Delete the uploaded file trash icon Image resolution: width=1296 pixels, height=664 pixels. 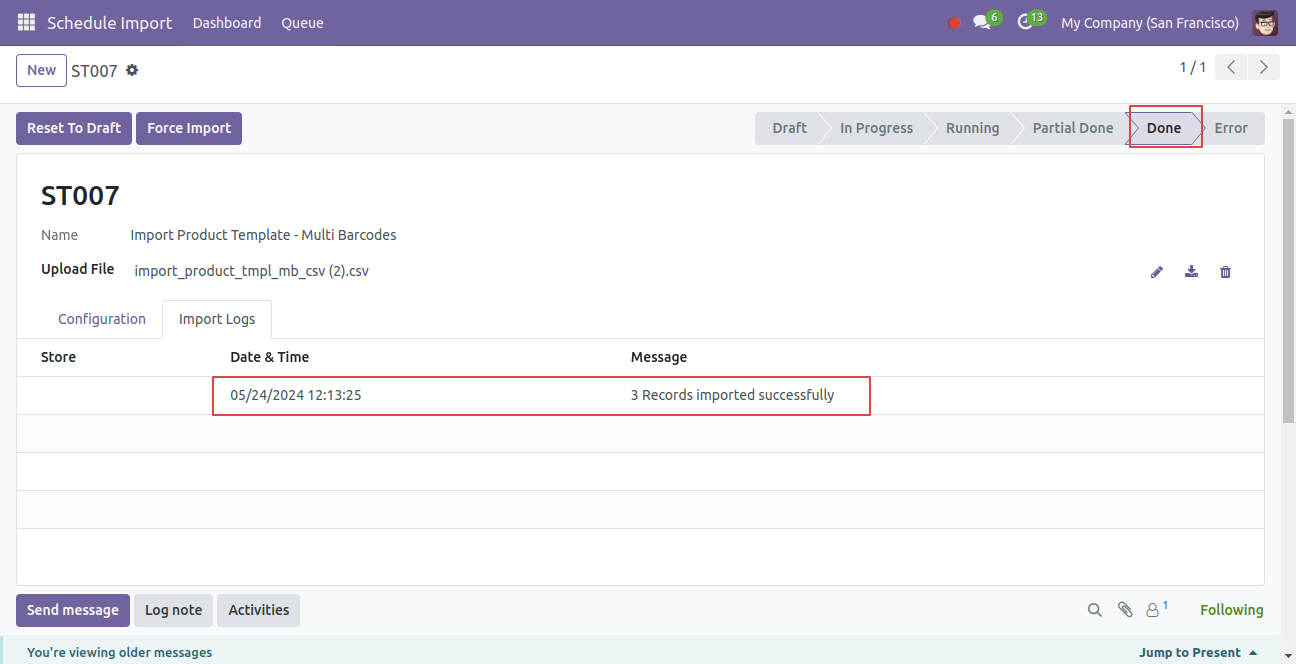click(x=1225, y=272)
